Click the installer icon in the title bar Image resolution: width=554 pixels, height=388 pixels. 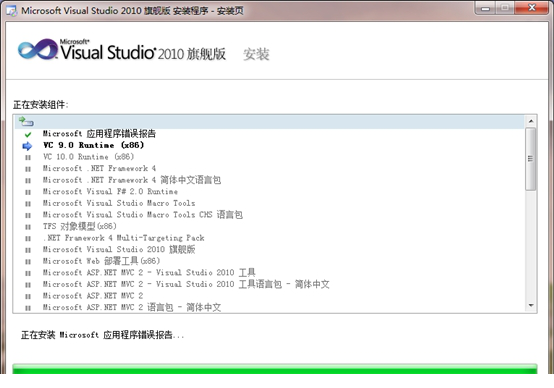(11, 11)
